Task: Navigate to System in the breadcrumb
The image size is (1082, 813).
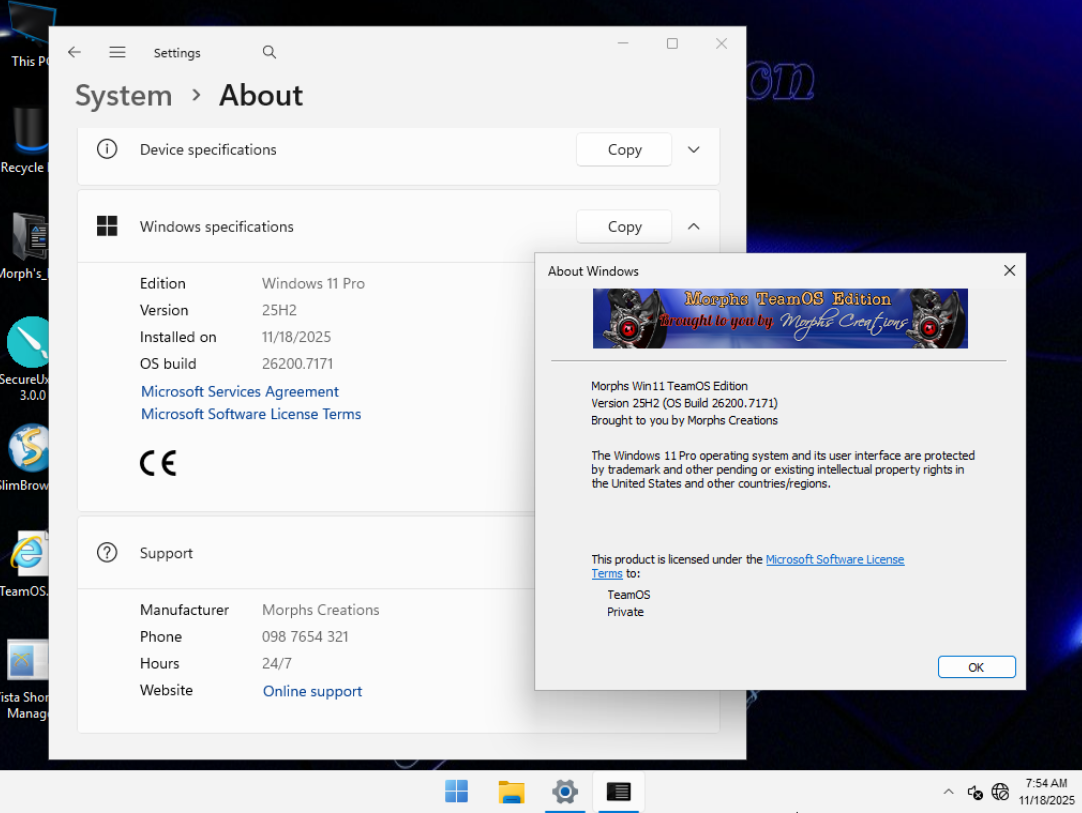Action: [x=124, y=96]
